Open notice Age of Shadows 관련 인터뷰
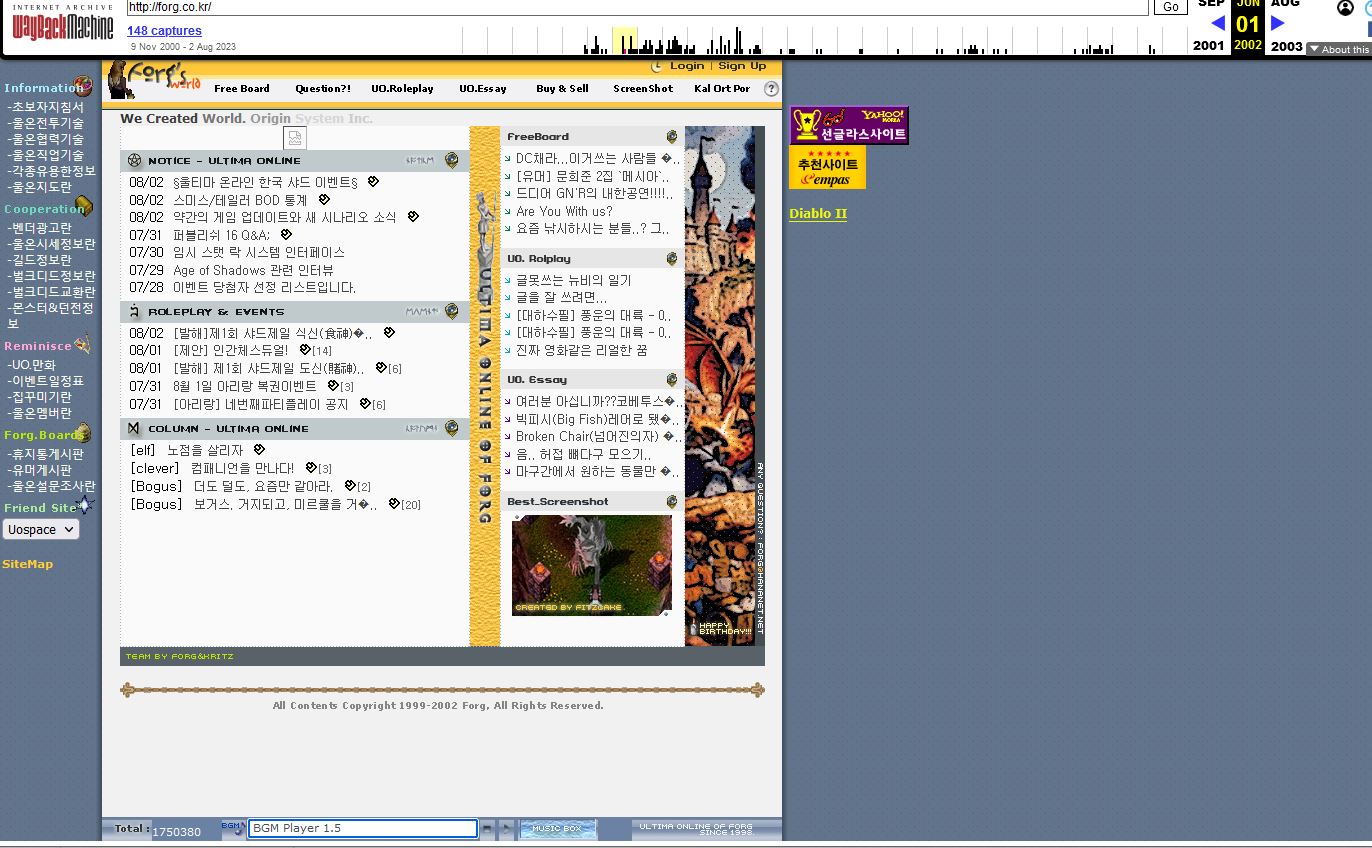 [253, 270]
